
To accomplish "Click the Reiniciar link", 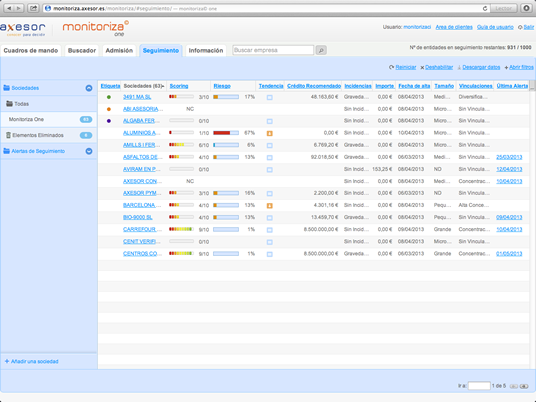I will (x=406, y=67).
